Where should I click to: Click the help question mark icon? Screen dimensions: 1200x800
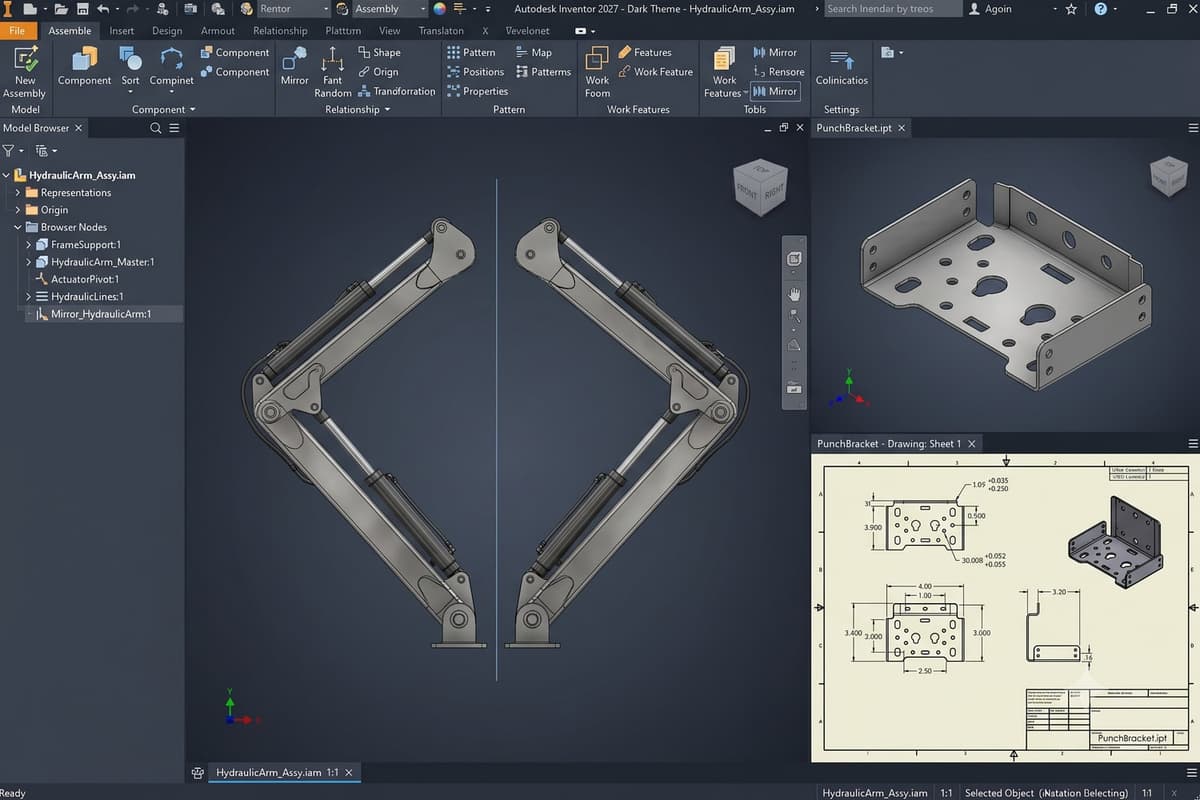pyautogui.click(x=1101, y=9)
